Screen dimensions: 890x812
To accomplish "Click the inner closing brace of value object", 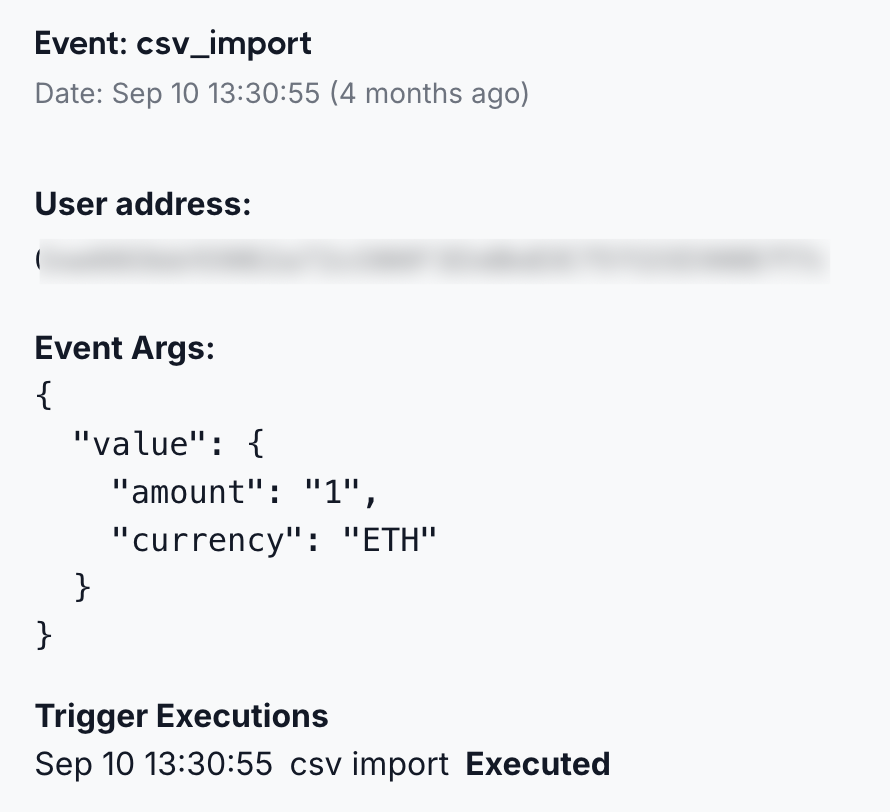I will point(82,588).
